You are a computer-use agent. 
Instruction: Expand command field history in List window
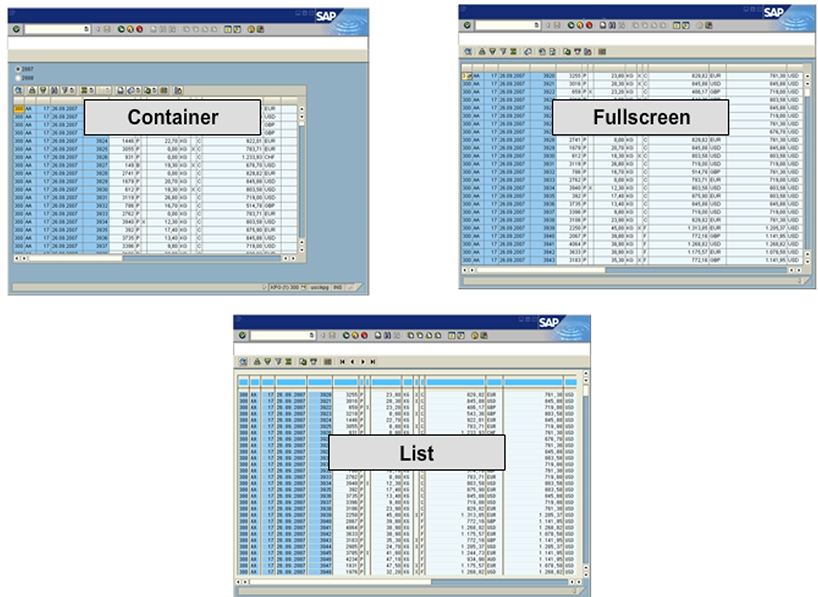(312, 335)
